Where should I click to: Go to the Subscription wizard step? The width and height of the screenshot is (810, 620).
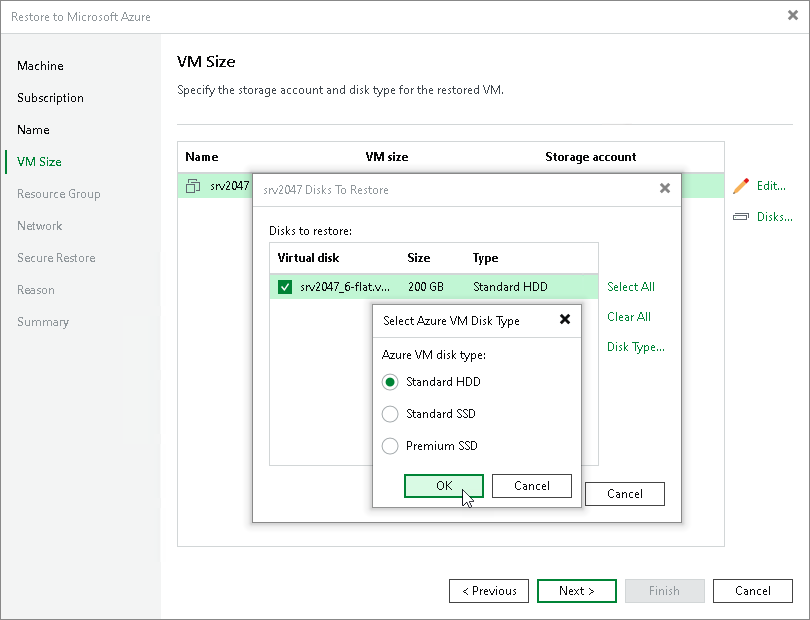pyautogui.click(x=50, y=98)
